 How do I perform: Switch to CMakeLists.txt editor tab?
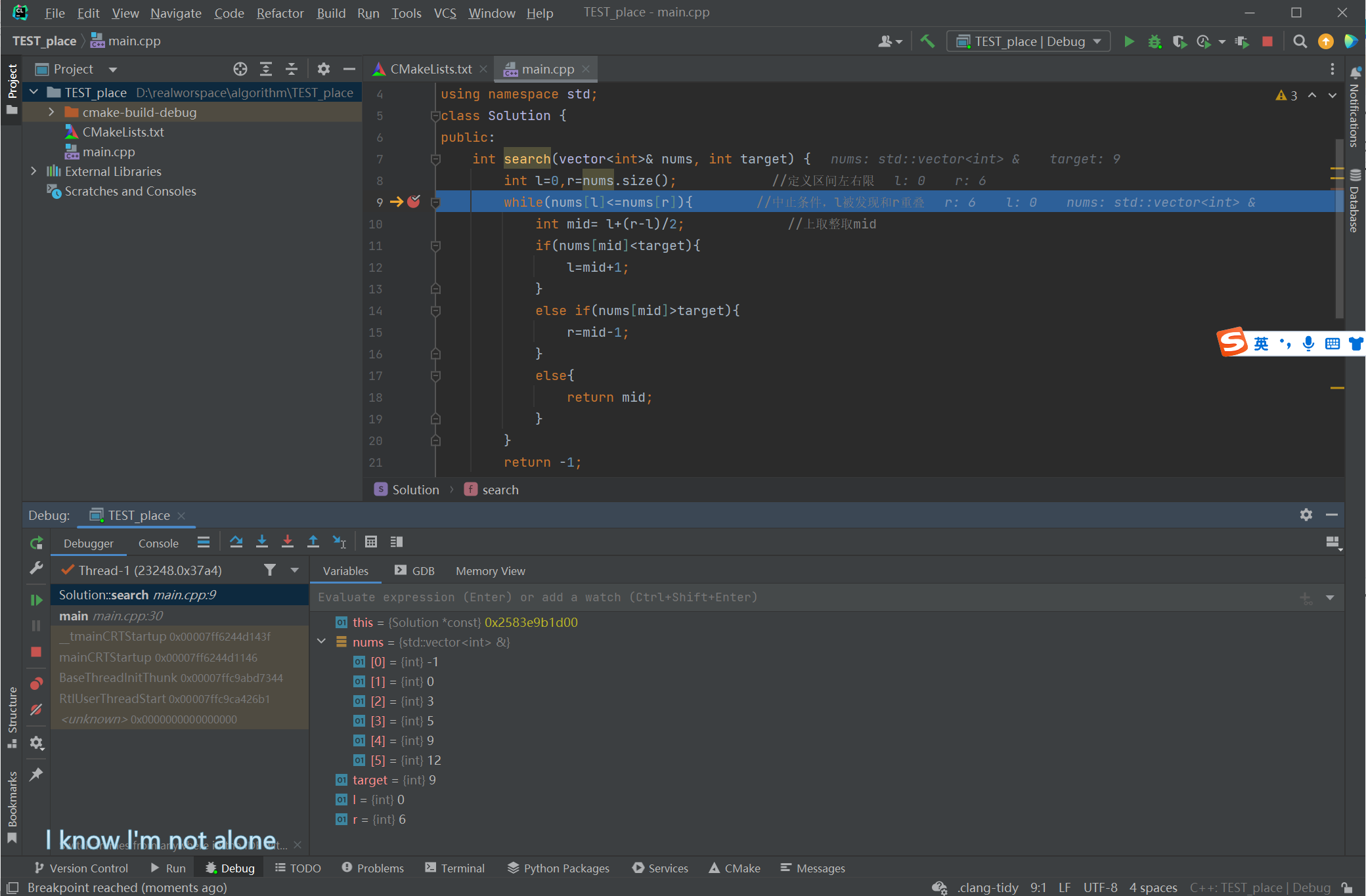pos(431,69)
